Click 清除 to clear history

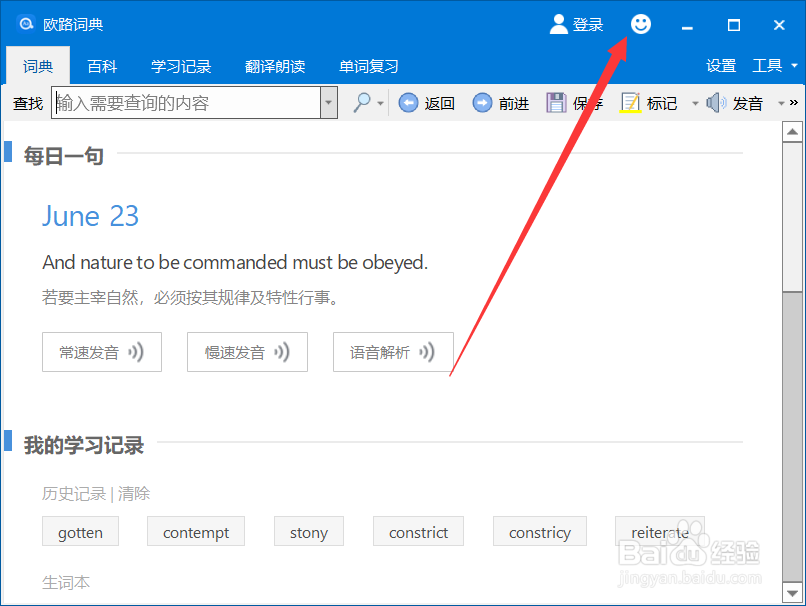point(134,494)
